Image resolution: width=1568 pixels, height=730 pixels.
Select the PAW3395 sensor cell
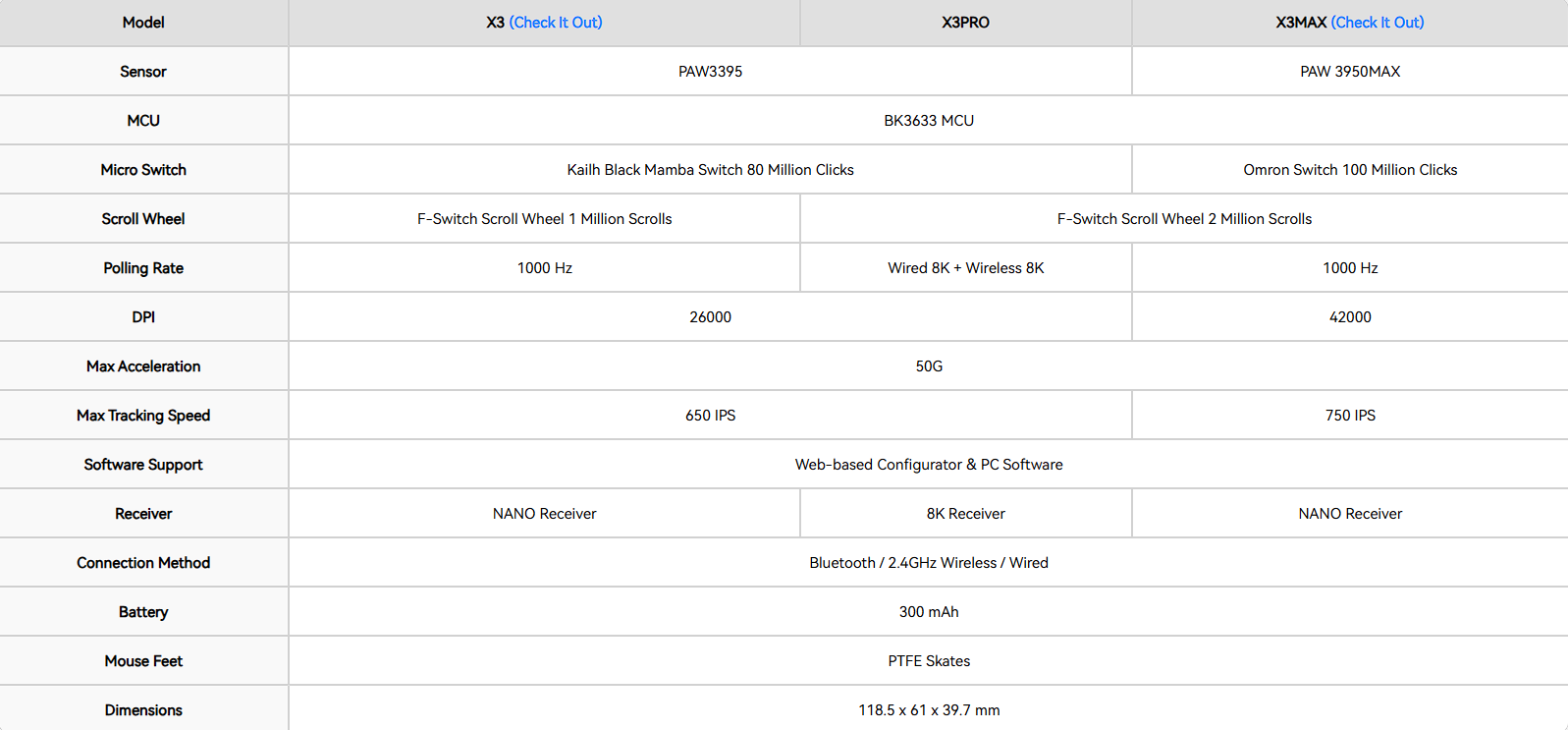(710, 72)
